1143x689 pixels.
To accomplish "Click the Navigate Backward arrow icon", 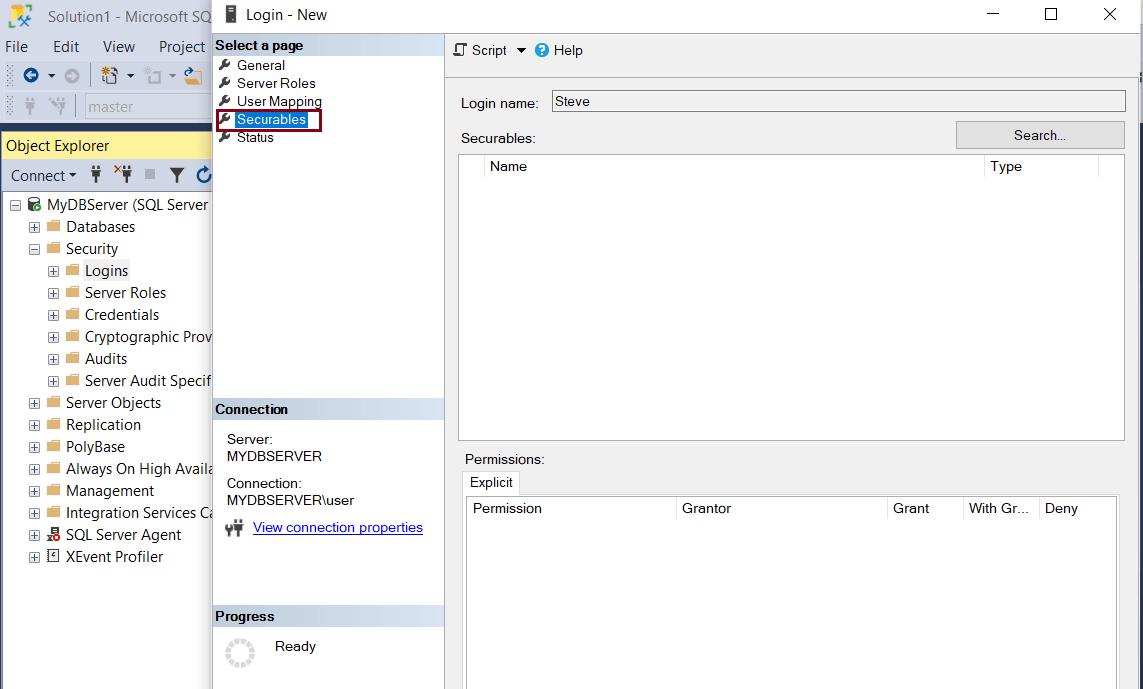I will 32,76.
